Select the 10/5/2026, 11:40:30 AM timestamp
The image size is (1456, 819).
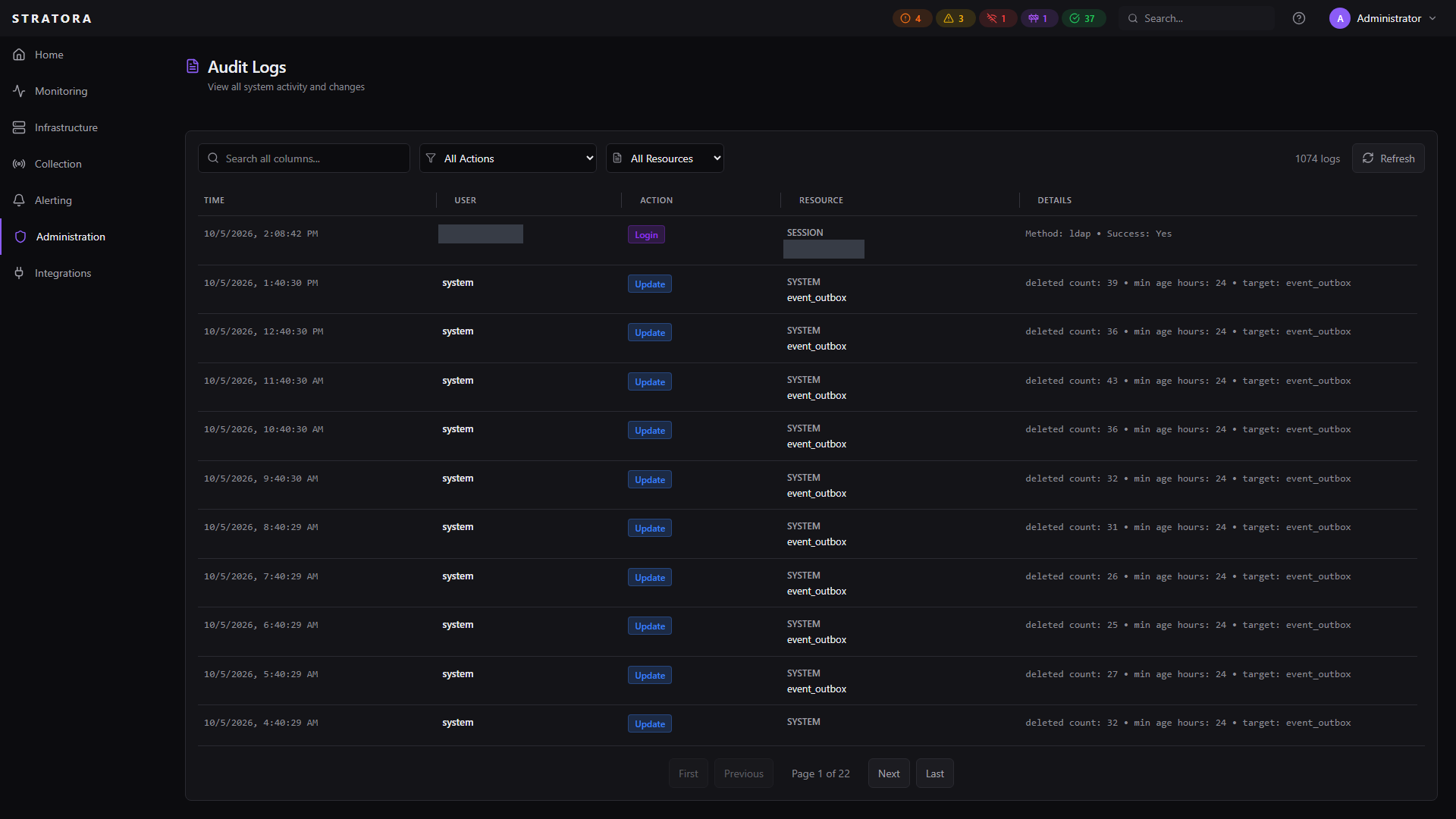pyautogui.click(x=263, y=381)
